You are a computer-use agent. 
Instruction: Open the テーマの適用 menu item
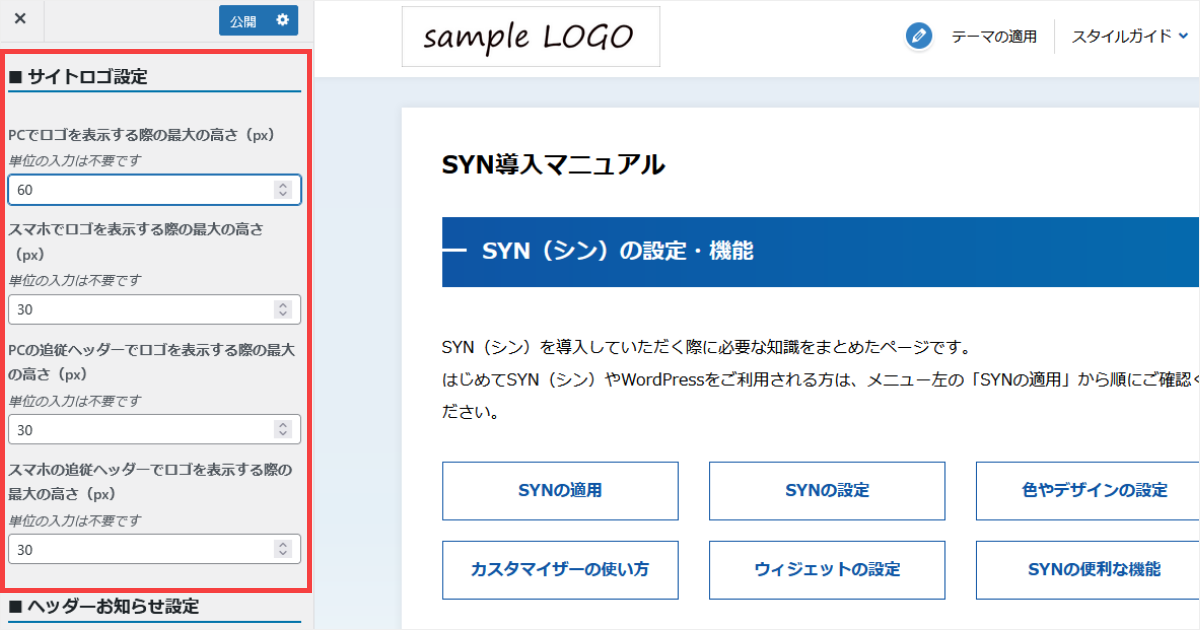[x=993, y=37]
